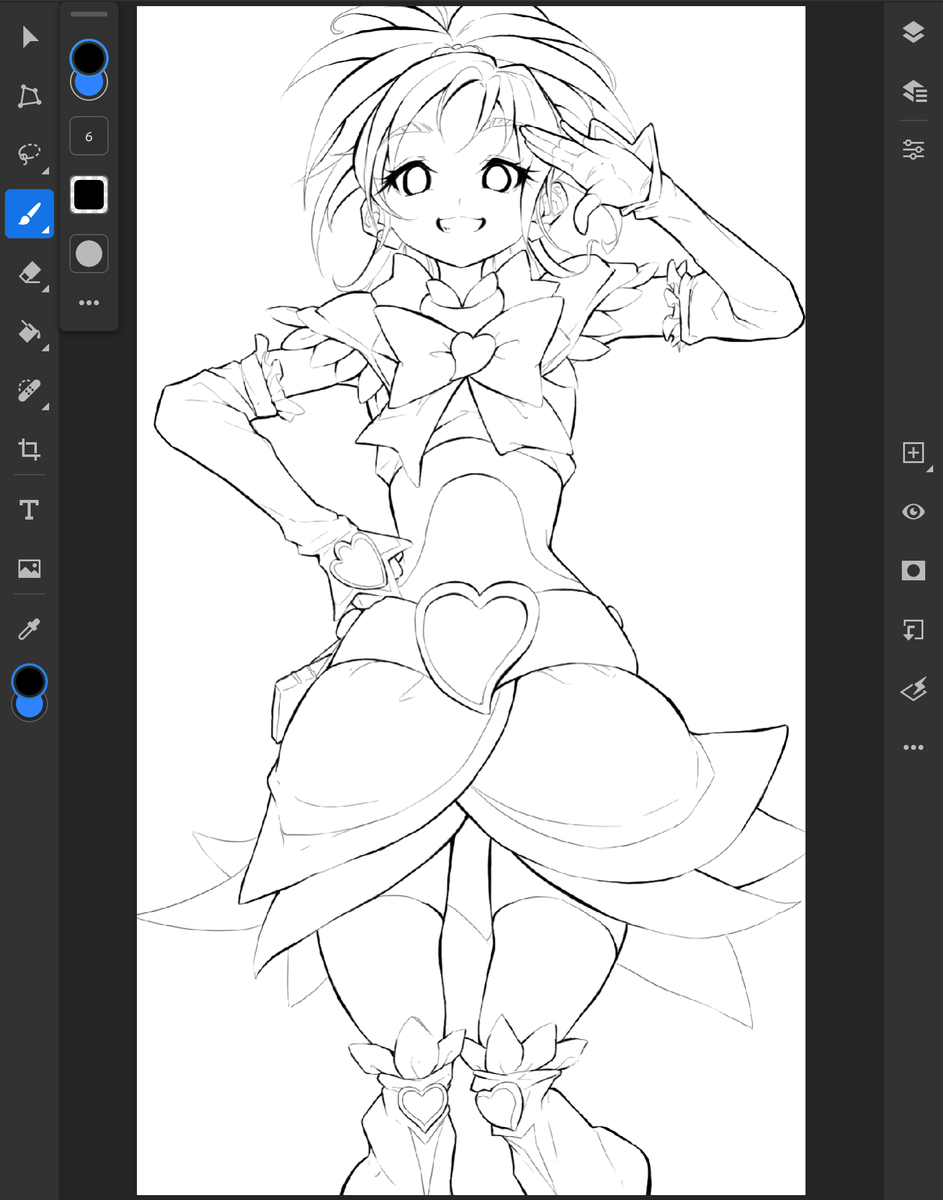Open the detailed layer view
The image size is (943, 1200).
(x=913, y=91)
